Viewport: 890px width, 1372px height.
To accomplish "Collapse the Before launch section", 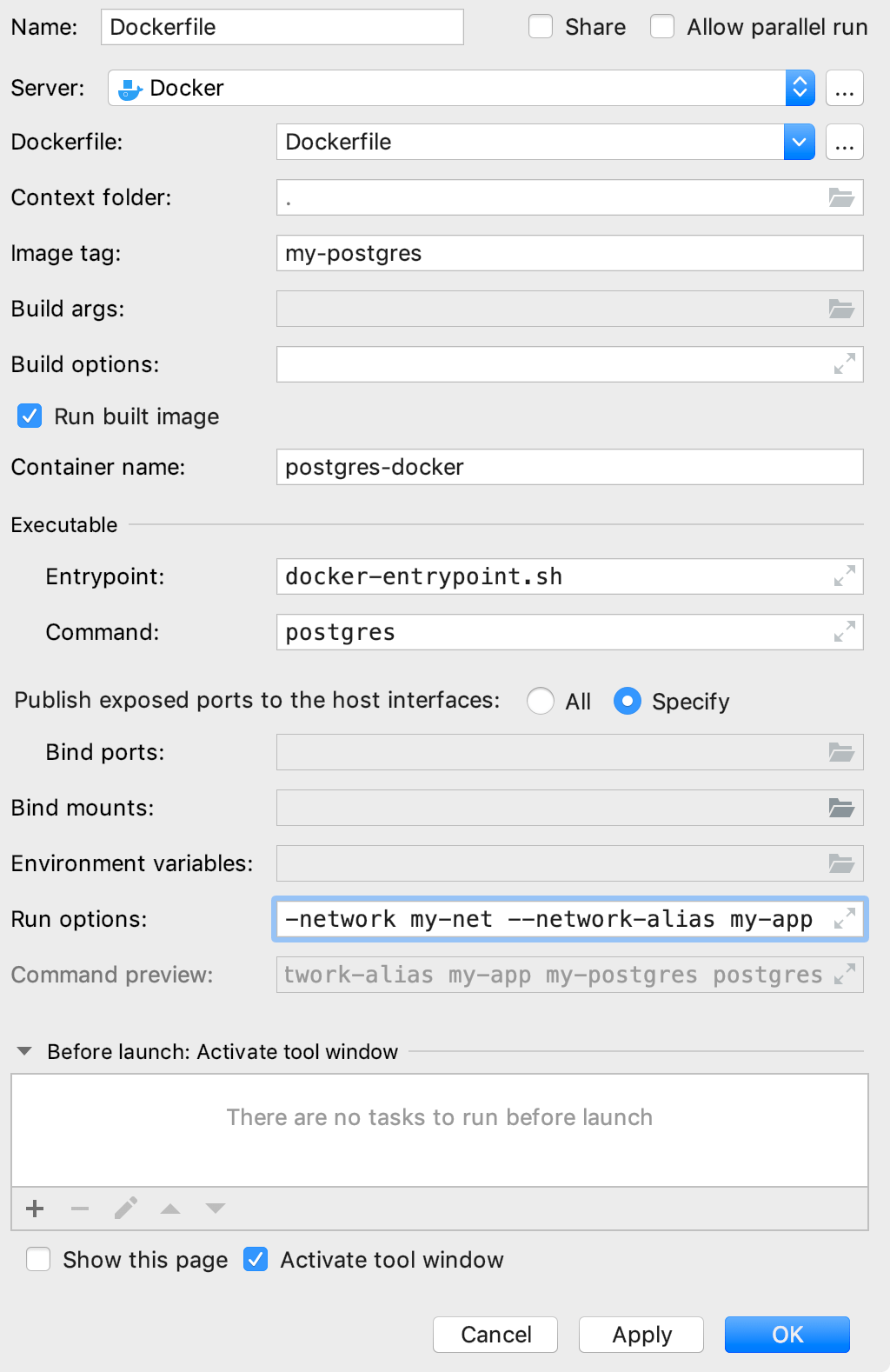I will point(24,1051).
